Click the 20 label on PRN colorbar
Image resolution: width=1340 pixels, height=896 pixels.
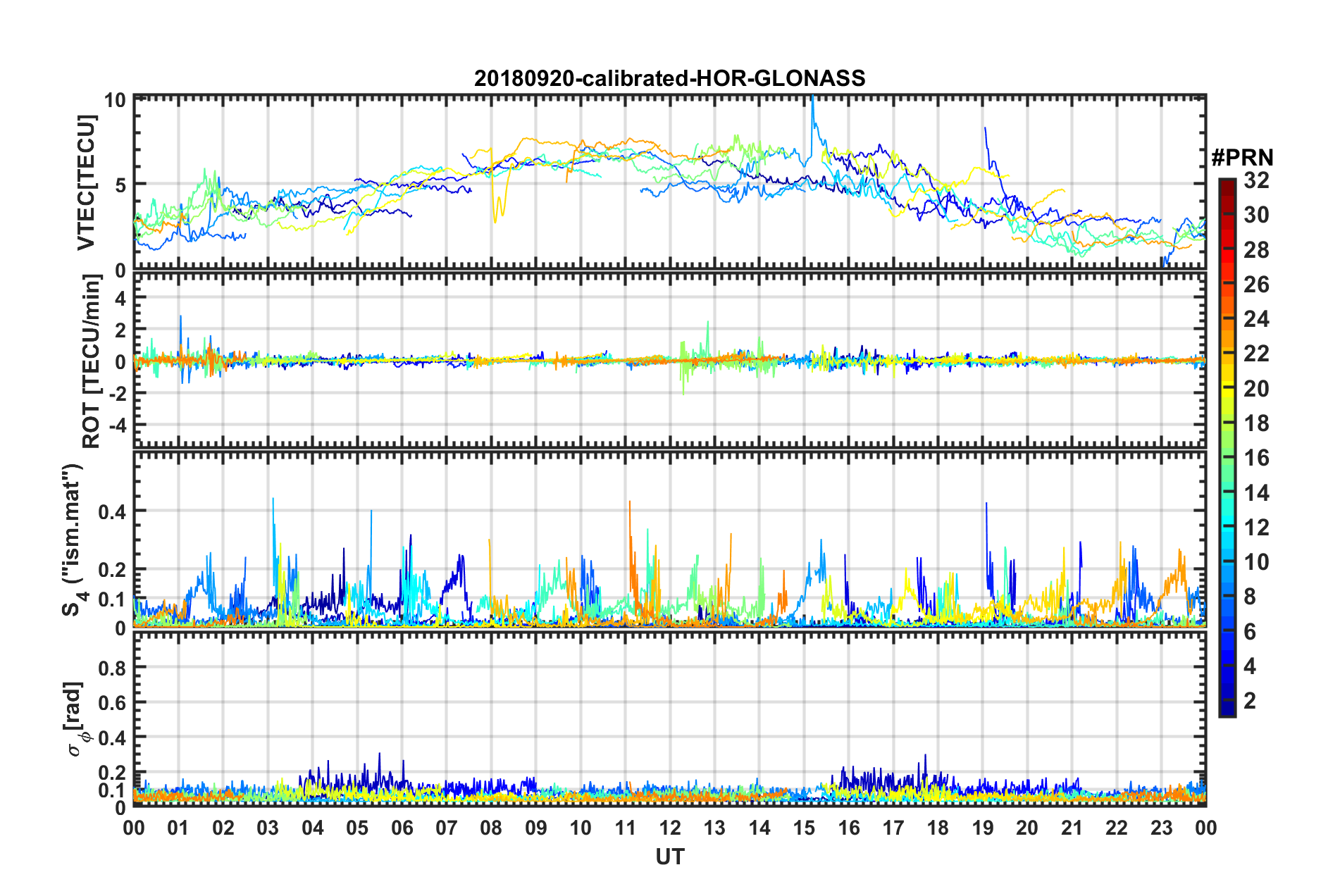(x=1257, y=389)
